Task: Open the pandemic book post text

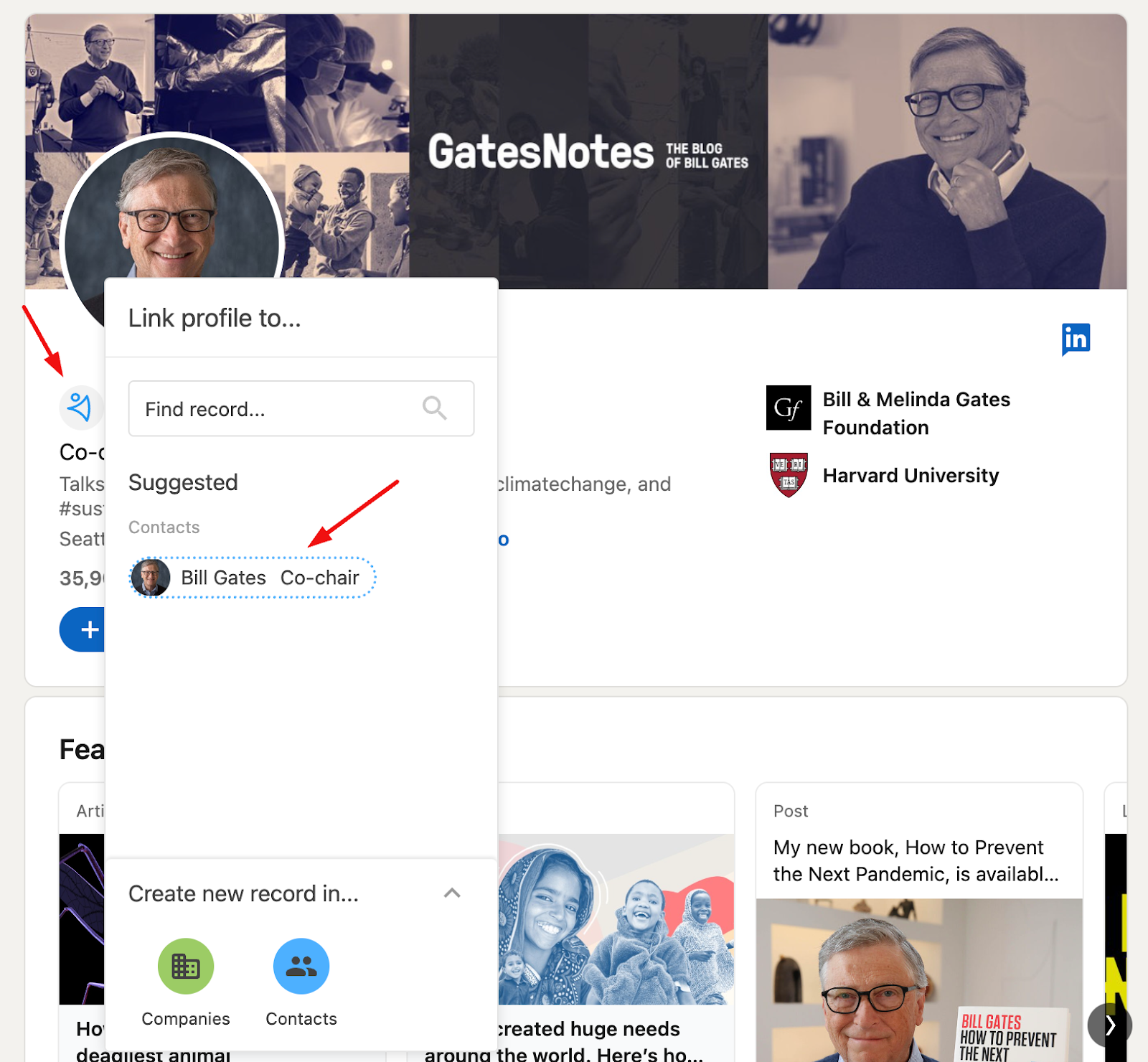Action: [x=916, y=860]
